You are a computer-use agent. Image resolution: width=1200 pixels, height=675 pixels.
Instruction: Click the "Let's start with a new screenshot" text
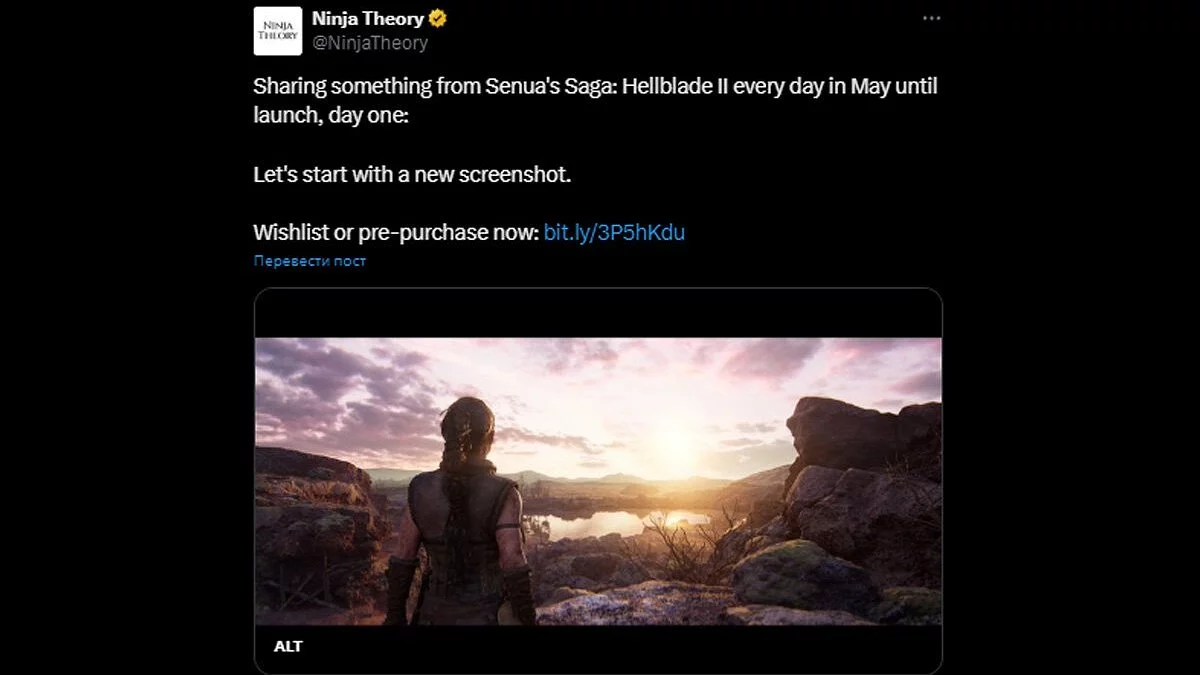412,174
